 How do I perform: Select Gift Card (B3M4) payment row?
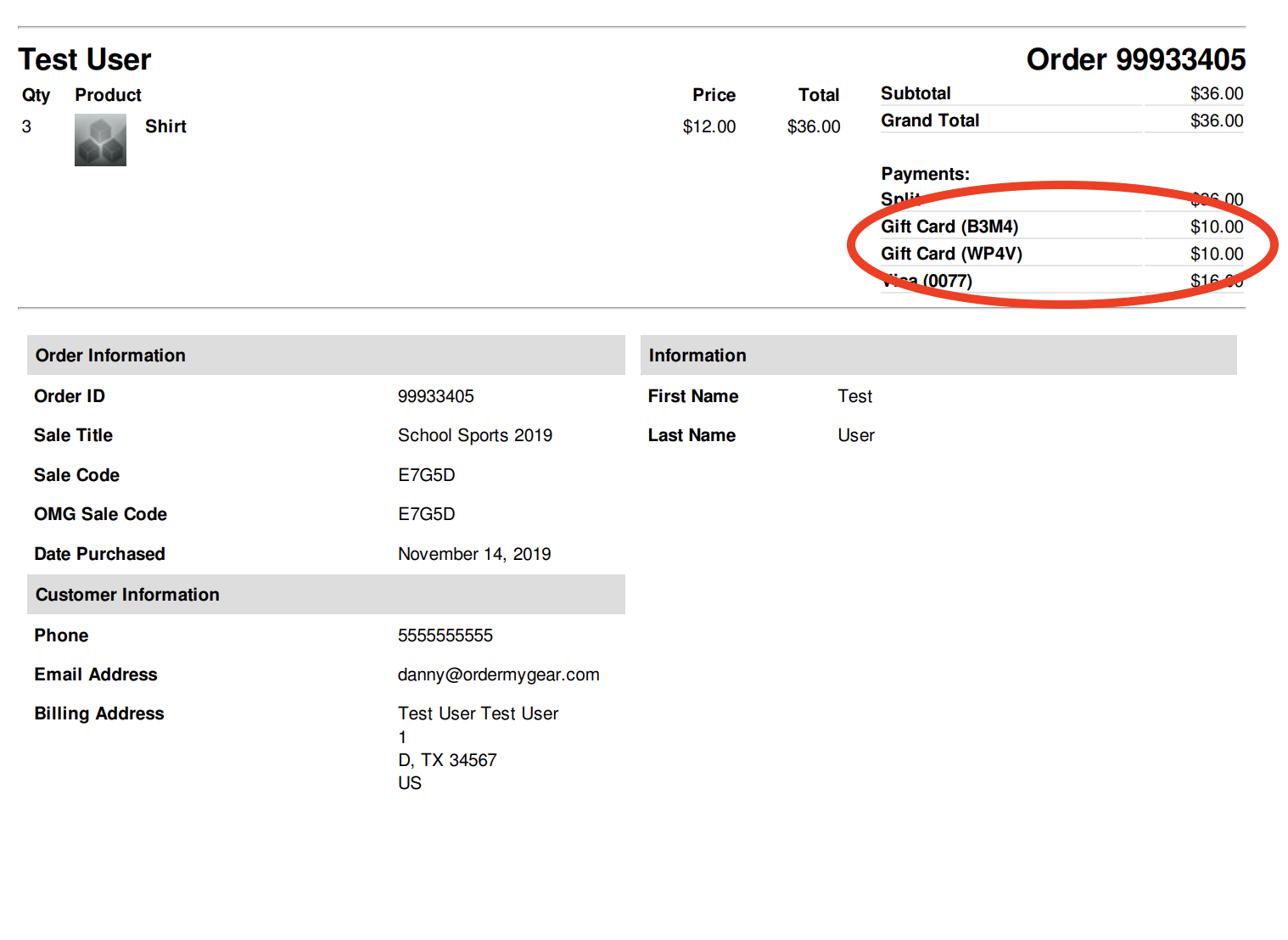pos(1062,227)
